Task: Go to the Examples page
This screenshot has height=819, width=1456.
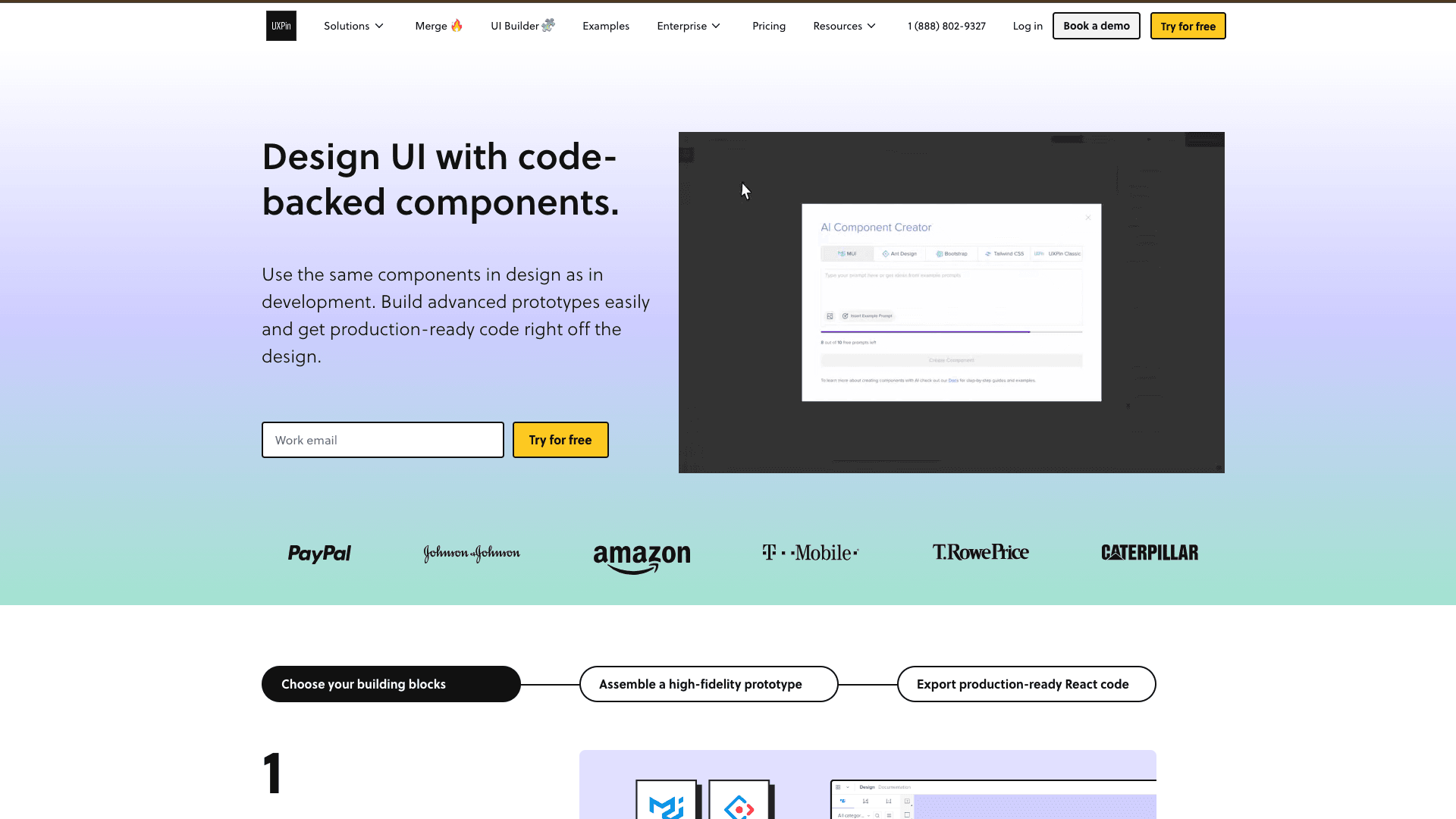Action: tap(606, 26)
